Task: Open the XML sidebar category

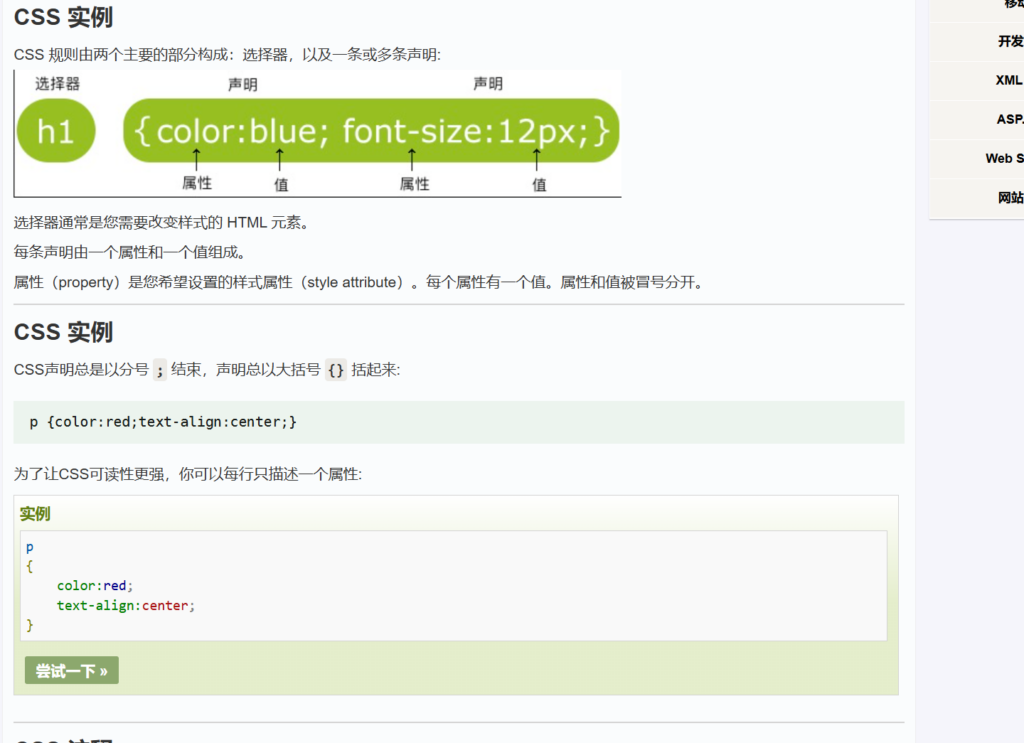Action: [1008, 80]
